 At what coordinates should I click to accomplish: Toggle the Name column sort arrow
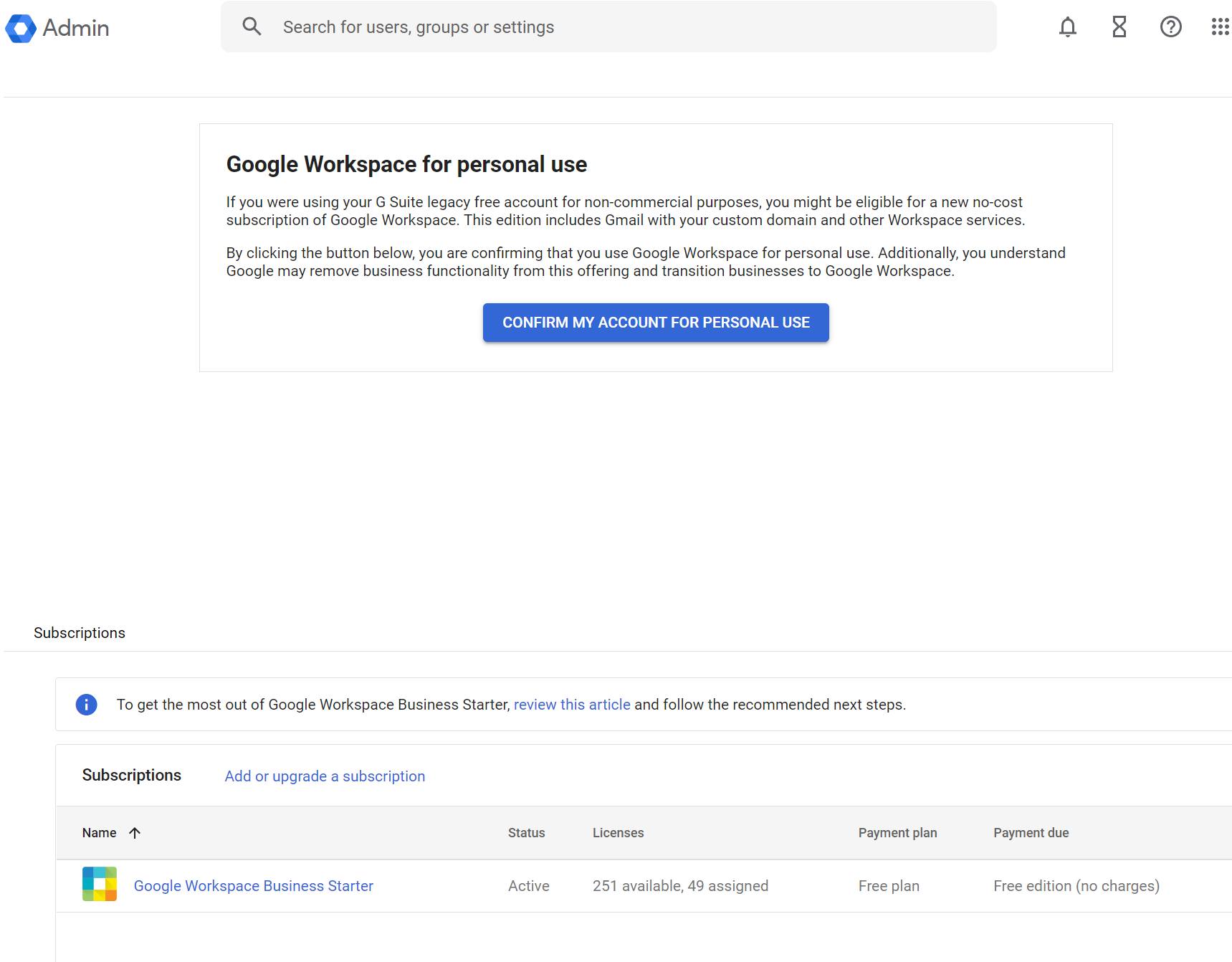click(x=135, y=833)
